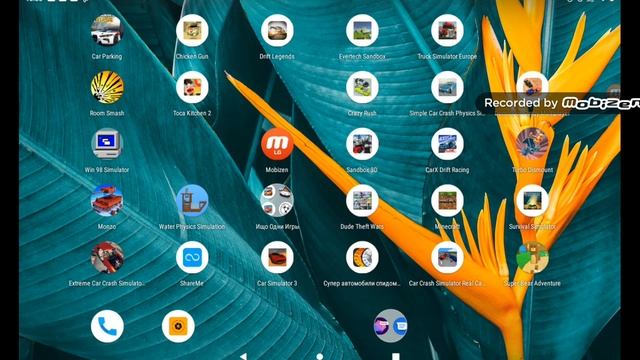Screen dimensions: 640x360
Task: Open Dude Theft Wars
Action: 362,201
